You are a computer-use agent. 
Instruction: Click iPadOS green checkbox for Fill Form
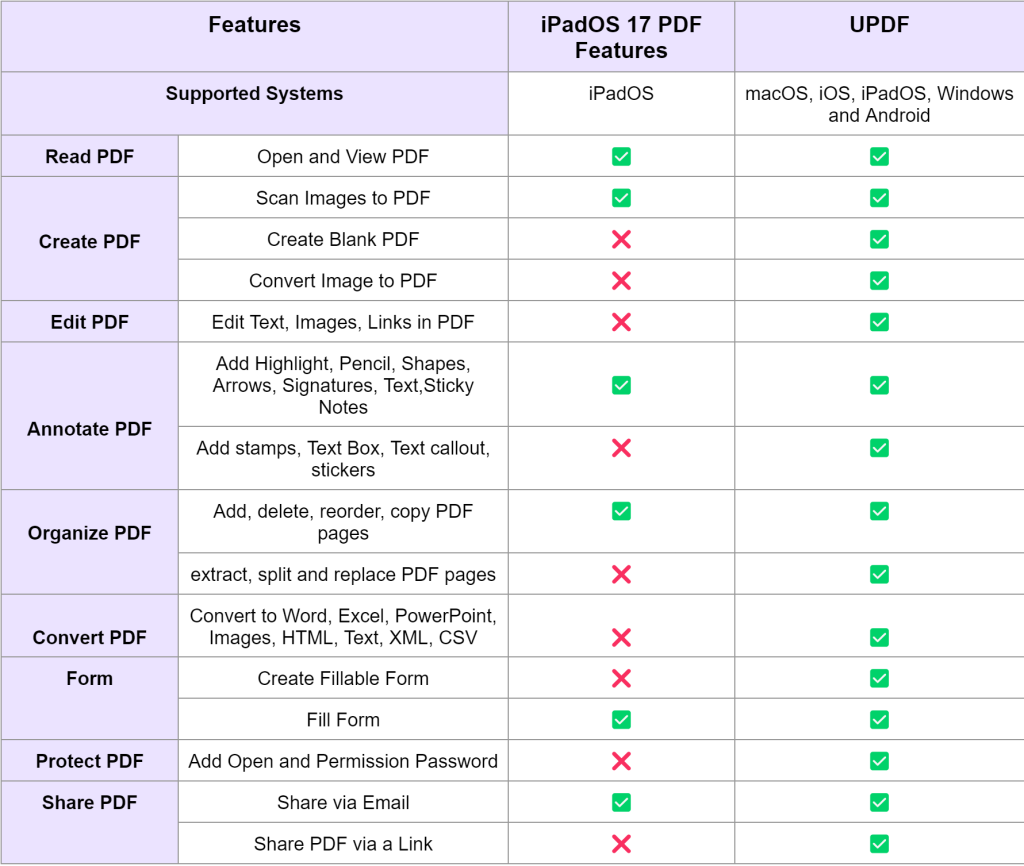tap(621, 720)
